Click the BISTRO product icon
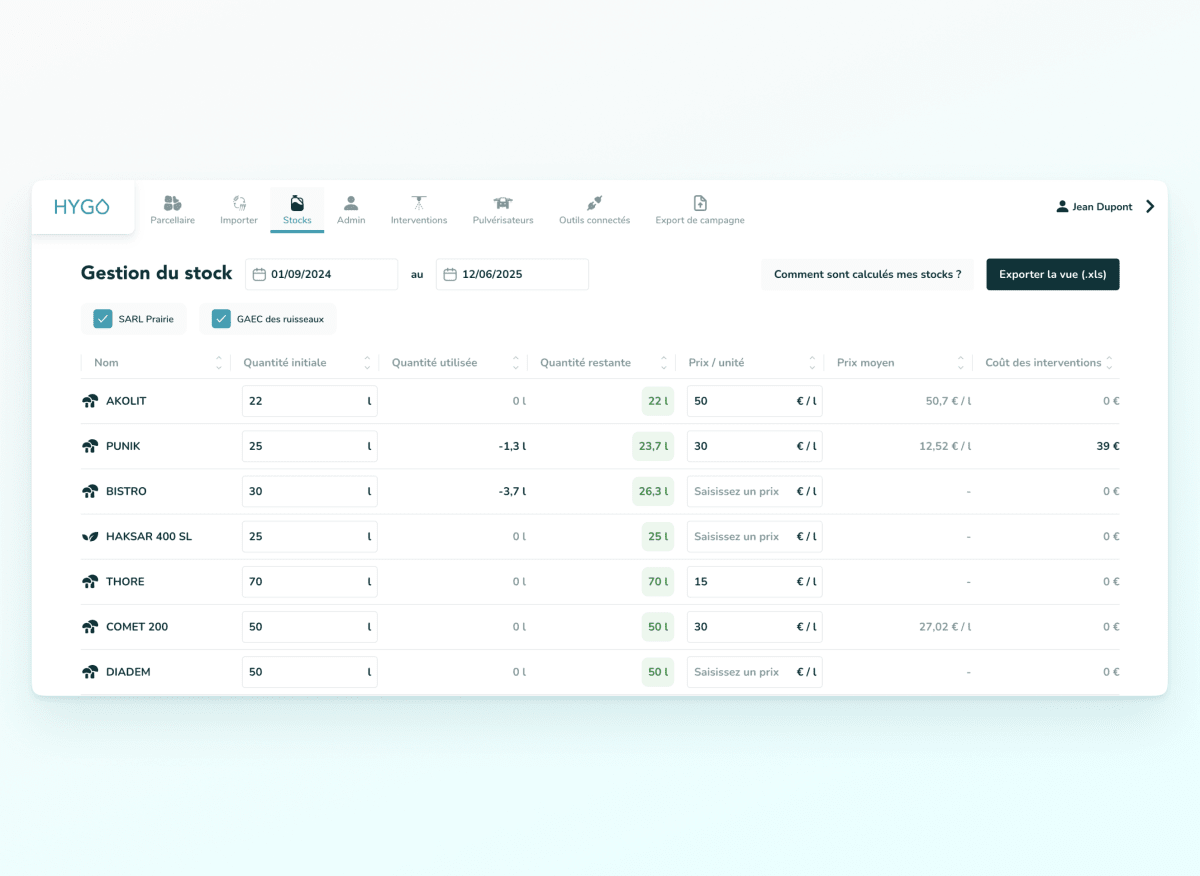This screenshot has width=1200, height=876. tap(90, 491)
